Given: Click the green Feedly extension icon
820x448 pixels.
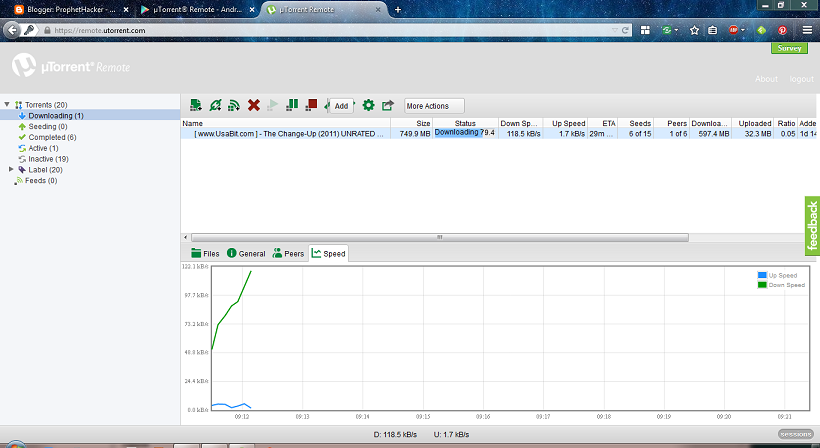Looking at the screenshot, I should pos(761,30).
